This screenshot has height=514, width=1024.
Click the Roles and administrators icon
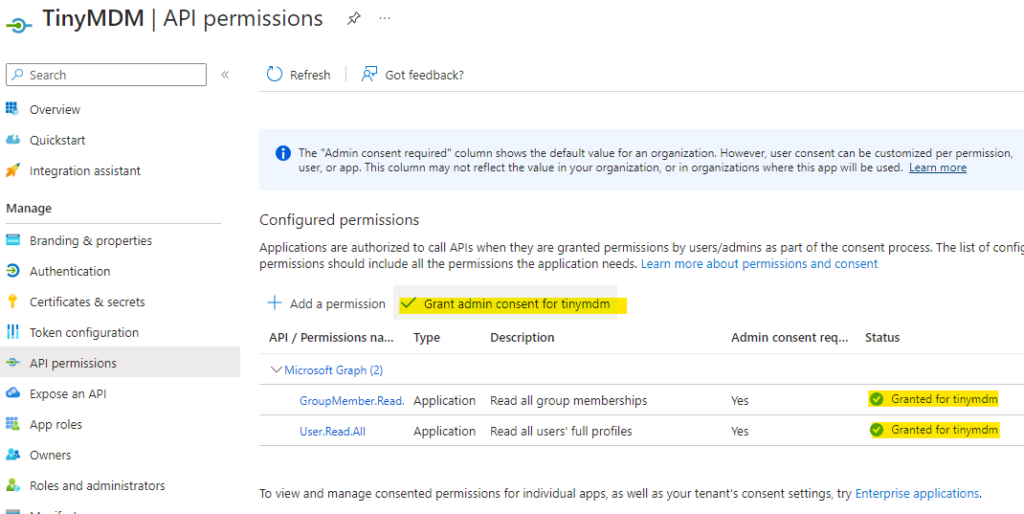coord(12,485)
